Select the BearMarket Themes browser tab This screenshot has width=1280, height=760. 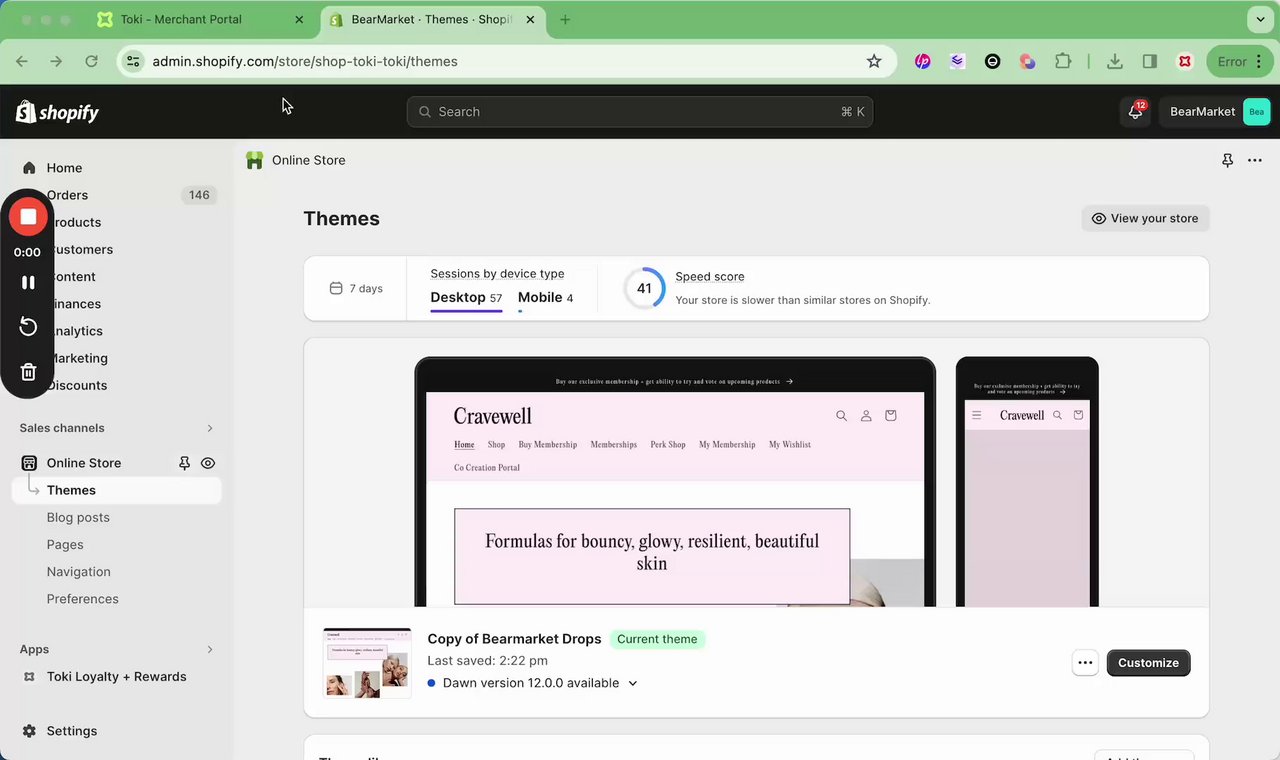point(432,20)
